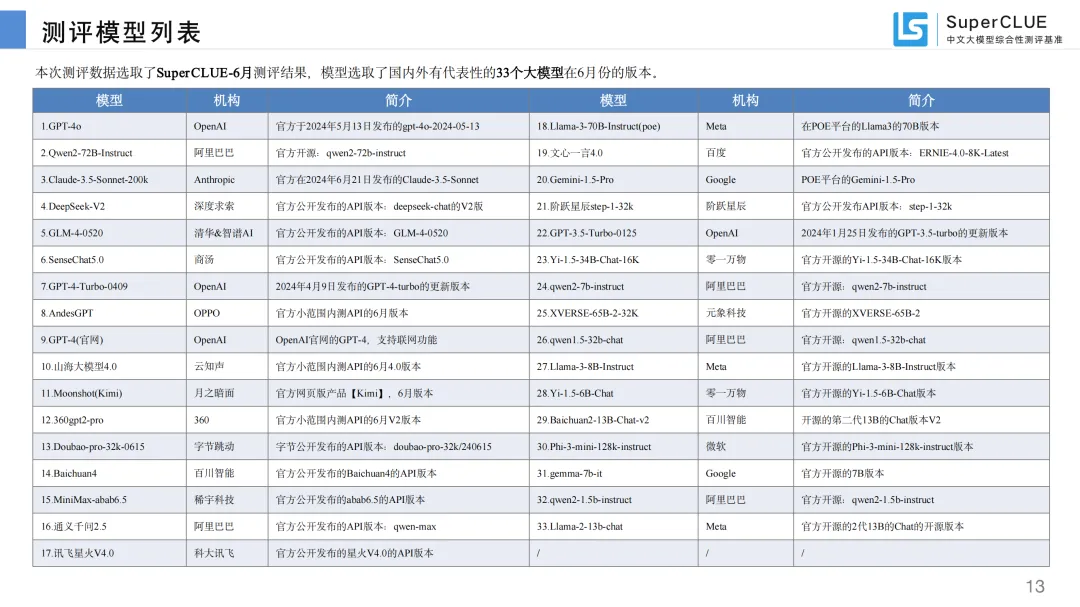Click the 28.Yi-1.5-6B-Chat cell
This screenshot has height=607, width=1080.
point(614,393)
